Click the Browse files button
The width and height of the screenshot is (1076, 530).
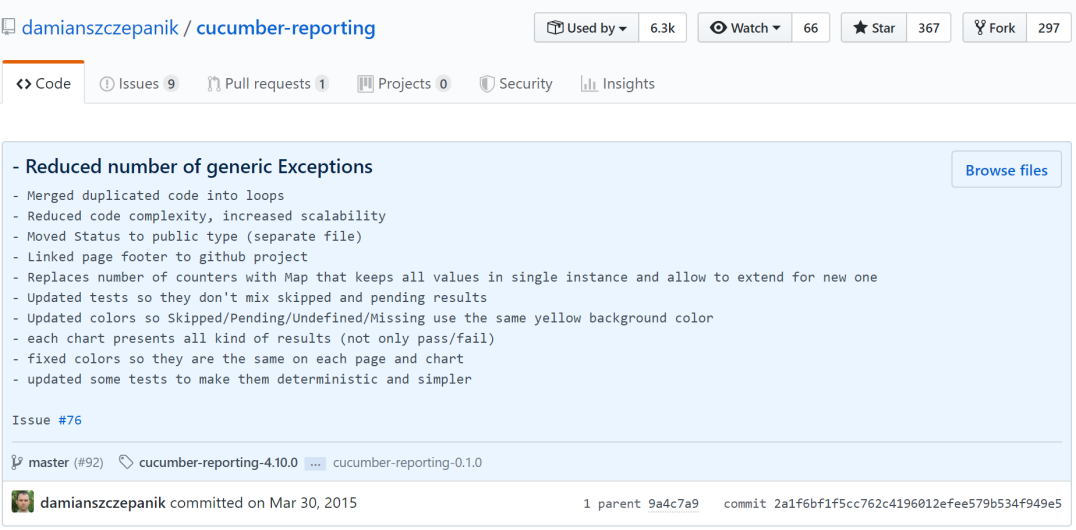(1006, 170)
